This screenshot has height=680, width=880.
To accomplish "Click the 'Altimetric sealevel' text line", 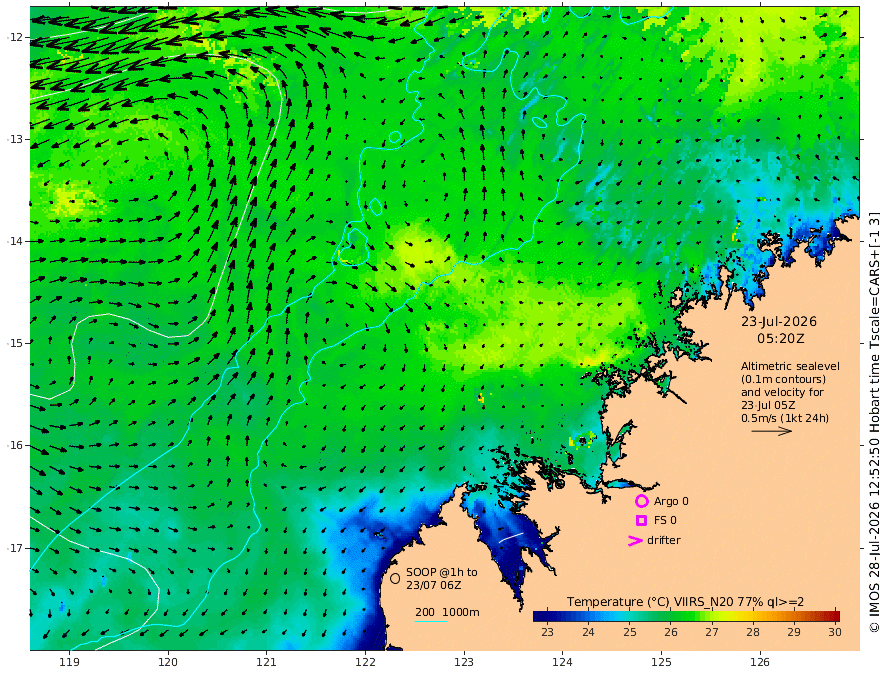I will 790,366.
